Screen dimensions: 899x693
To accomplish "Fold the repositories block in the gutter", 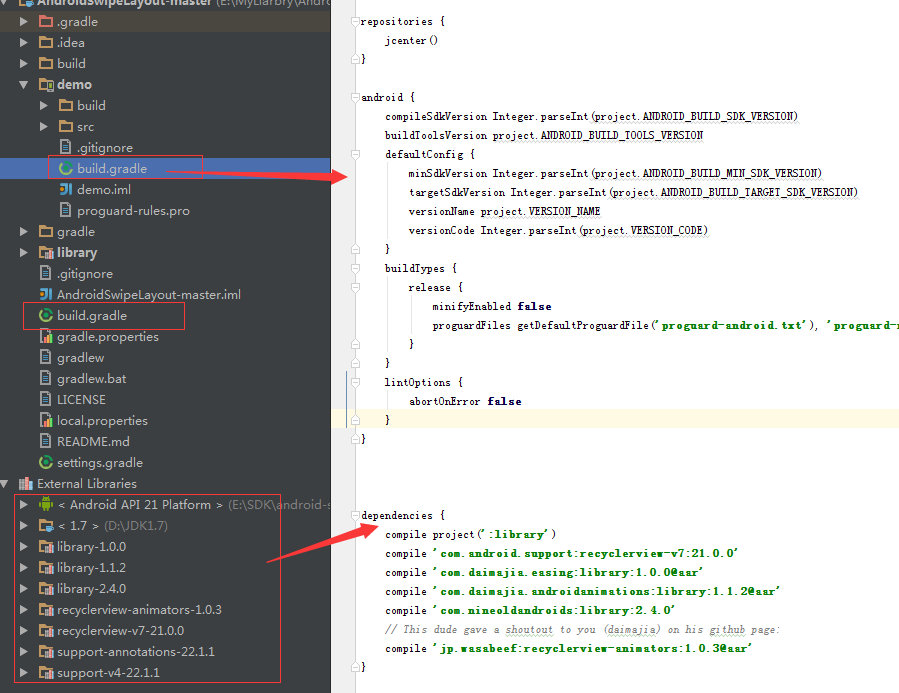I will click(x=355, y=22).
